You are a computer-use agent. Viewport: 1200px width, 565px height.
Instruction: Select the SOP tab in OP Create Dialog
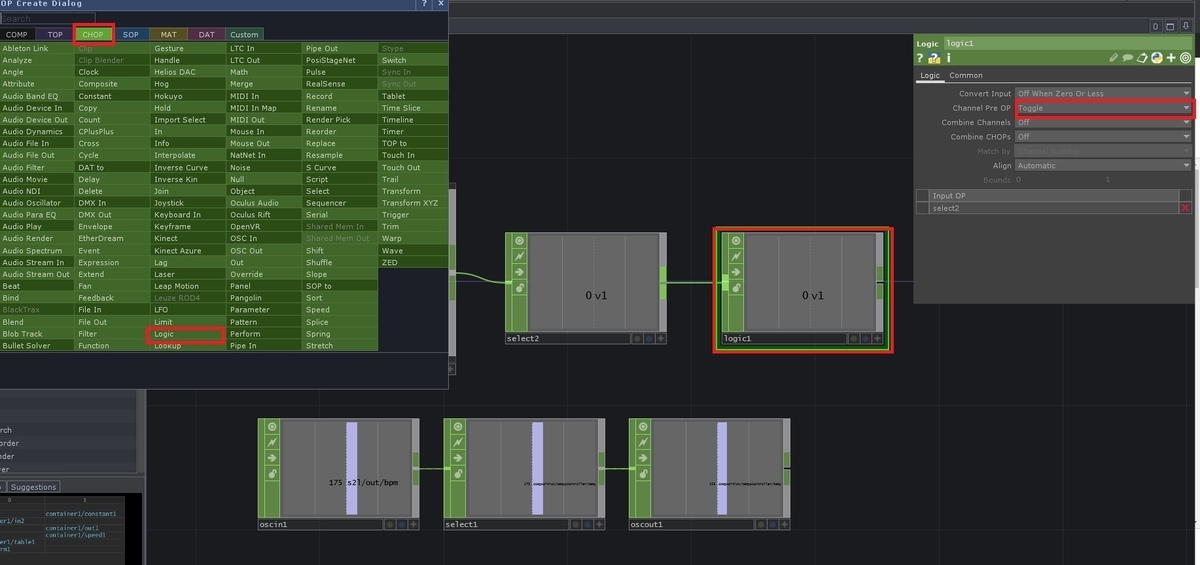[x=131, y=34]
